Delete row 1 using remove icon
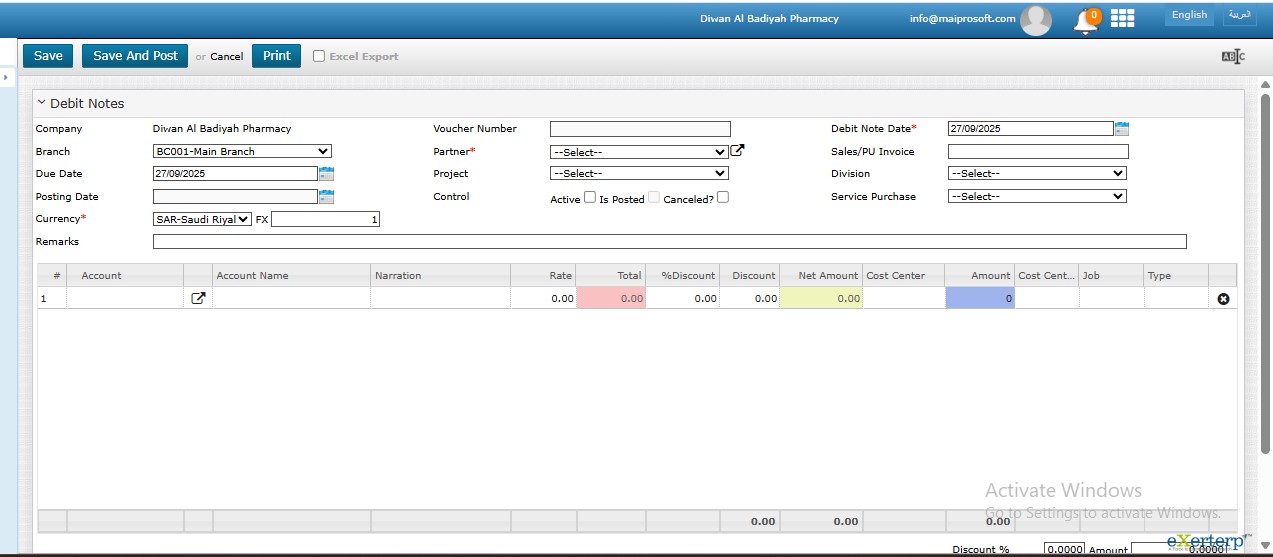Viewport: 1273px width, 557px height. (x=1223, y=299)
